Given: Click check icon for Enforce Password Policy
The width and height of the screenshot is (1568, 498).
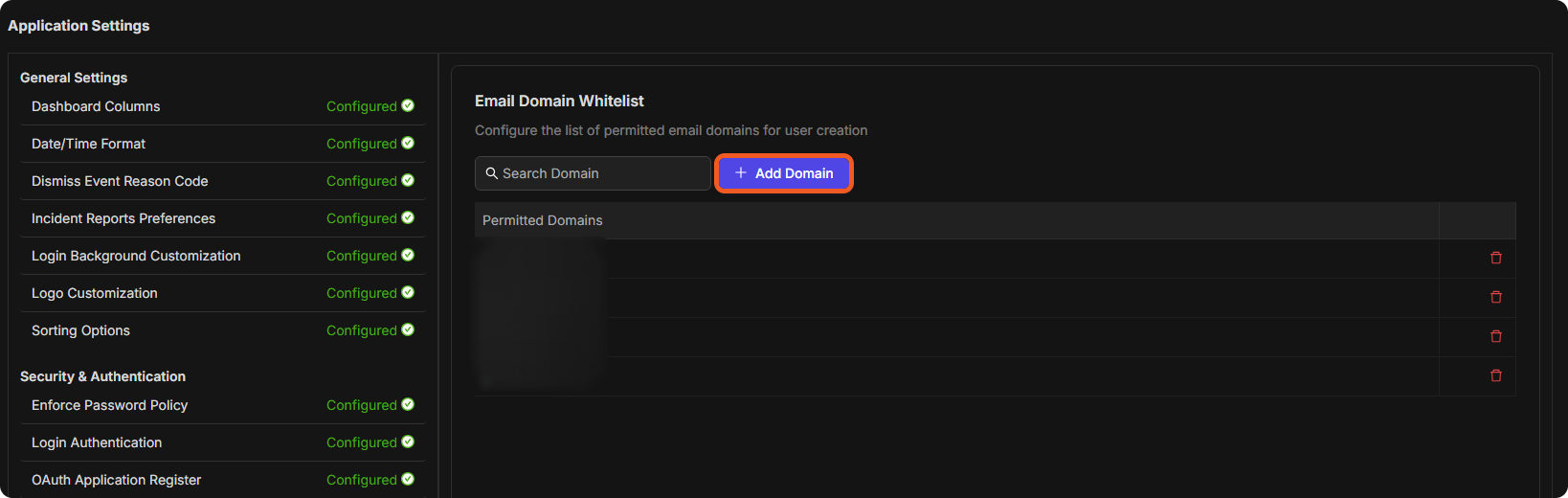Looking at the screenshot, I should click(x=408, y=404).
